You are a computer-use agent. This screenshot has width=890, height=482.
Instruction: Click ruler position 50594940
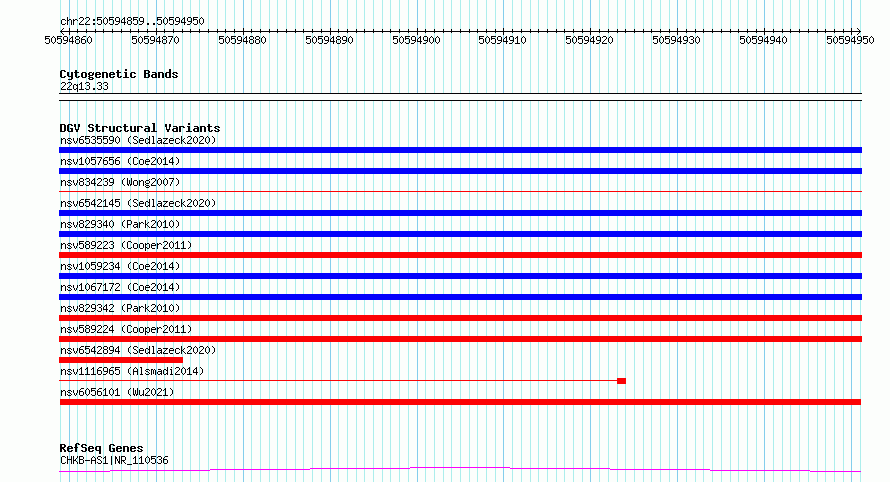[763, 40]
